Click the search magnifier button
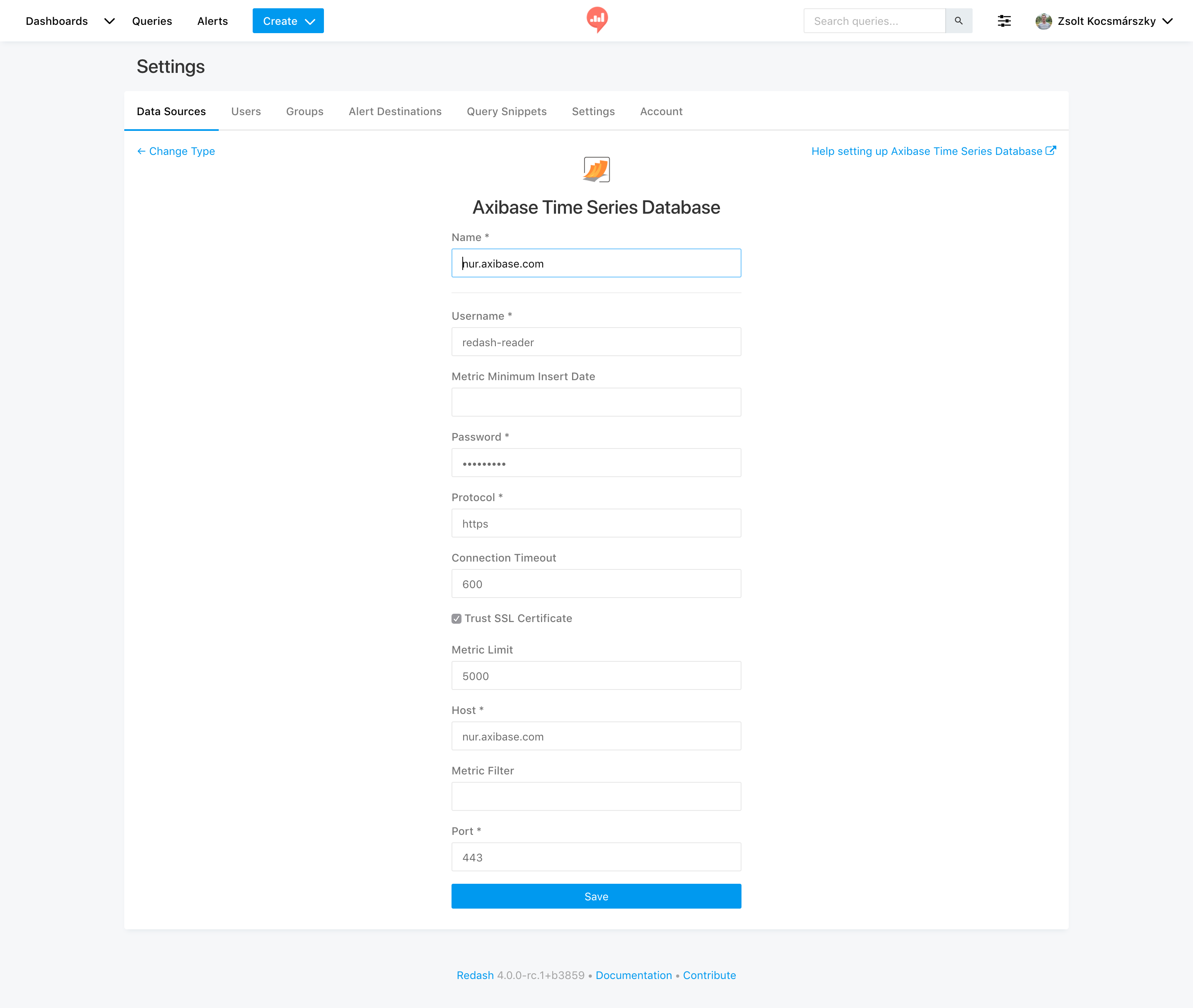This screenshot has width=1193, height=1008. click(959, 21)
